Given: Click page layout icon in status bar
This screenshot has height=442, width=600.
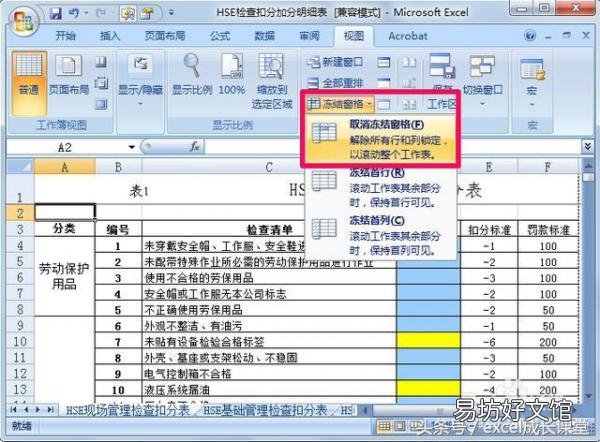Looking at the screenshot, I should (399, 426).
